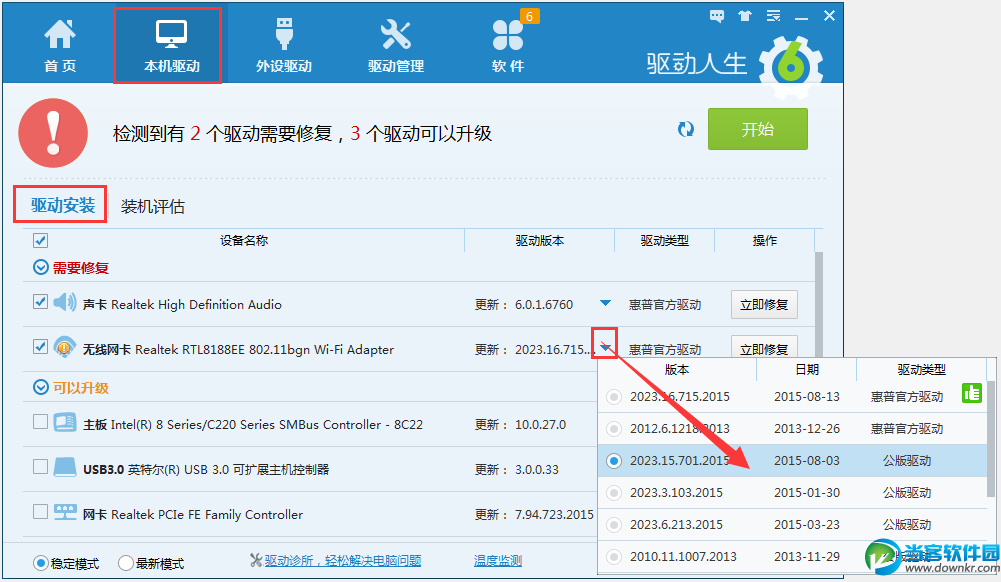Screen dimensions: 1001x582
Task: Open the 软件 tab
Action: [x=508, y=46]
